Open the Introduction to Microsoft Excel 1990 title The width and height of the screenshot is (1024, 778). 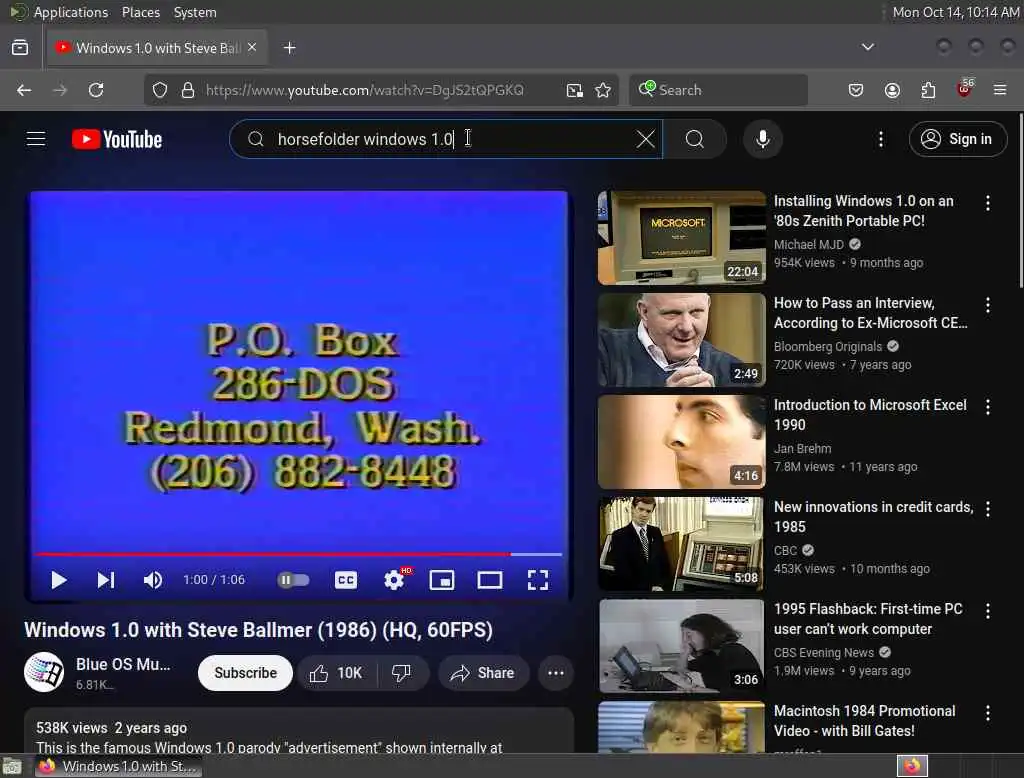[870, 415]
